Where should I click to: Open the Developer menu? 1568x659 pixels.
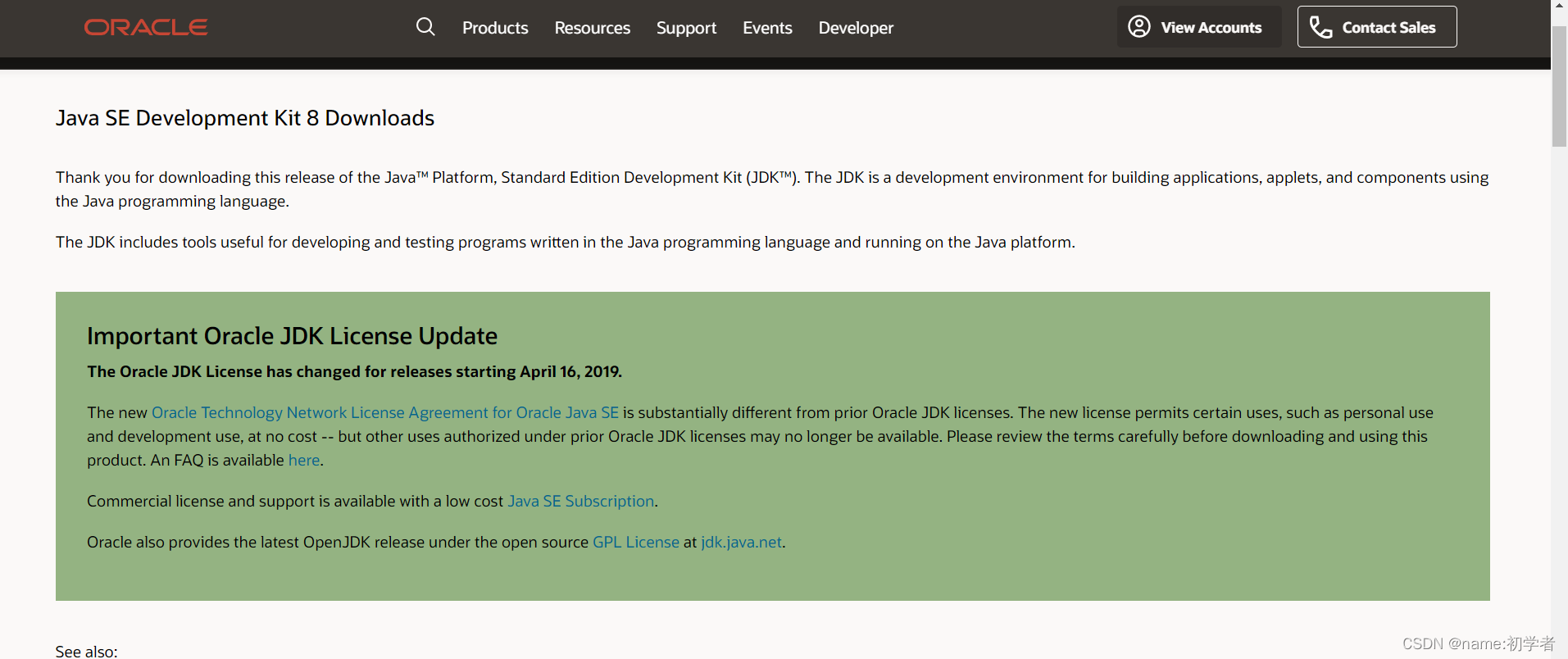tap(856, 28)
